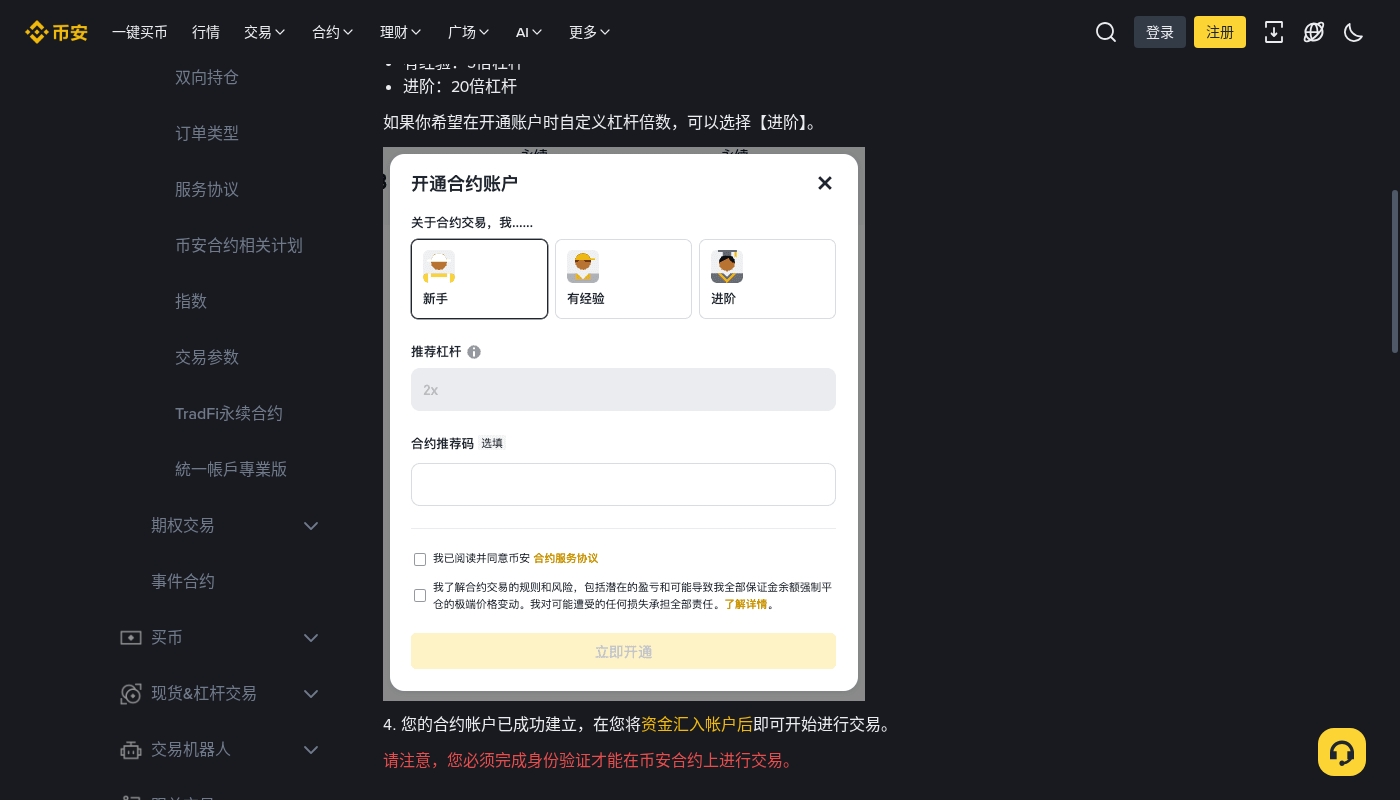1400x800 pixels.
Task: Check the 我已阅读并同意币安 agreement checkbox
Action: pos(420,559)
